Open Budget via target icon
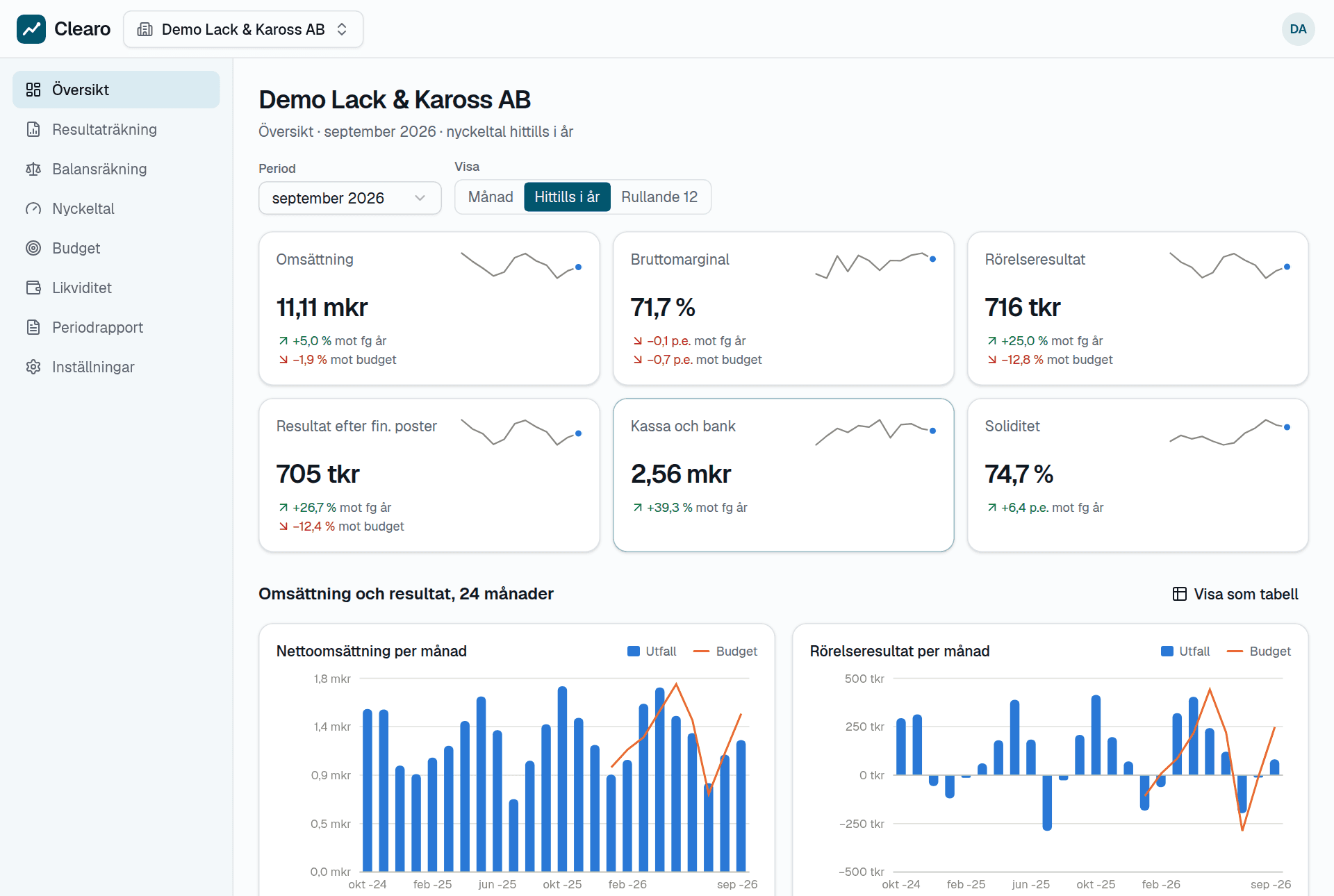Image resolution: width=1334 pixels, height=896 pixels. coord(33,248)
